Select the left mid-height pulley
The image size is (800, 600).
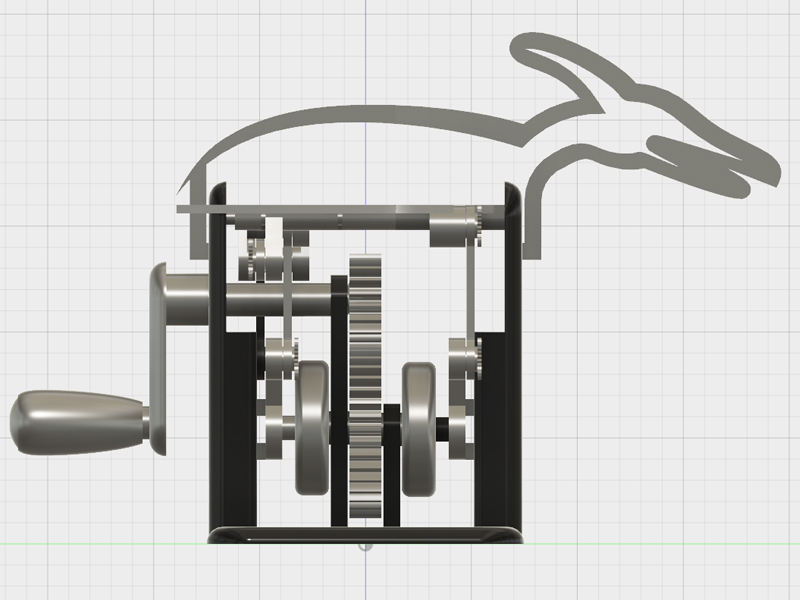point(280,359)
